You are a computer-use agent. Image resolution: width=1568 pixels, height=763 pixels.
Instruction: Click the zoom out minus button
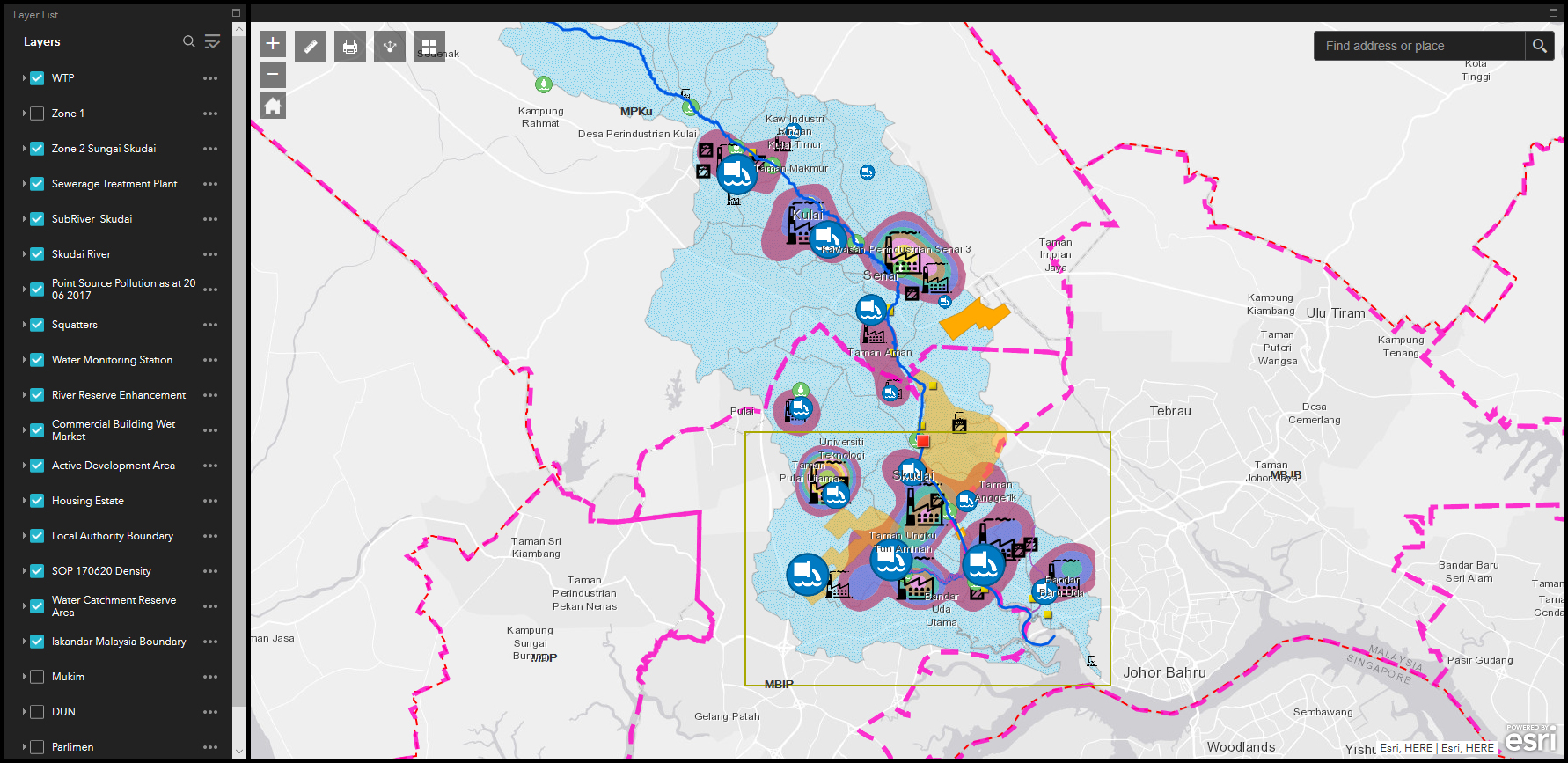273,75
